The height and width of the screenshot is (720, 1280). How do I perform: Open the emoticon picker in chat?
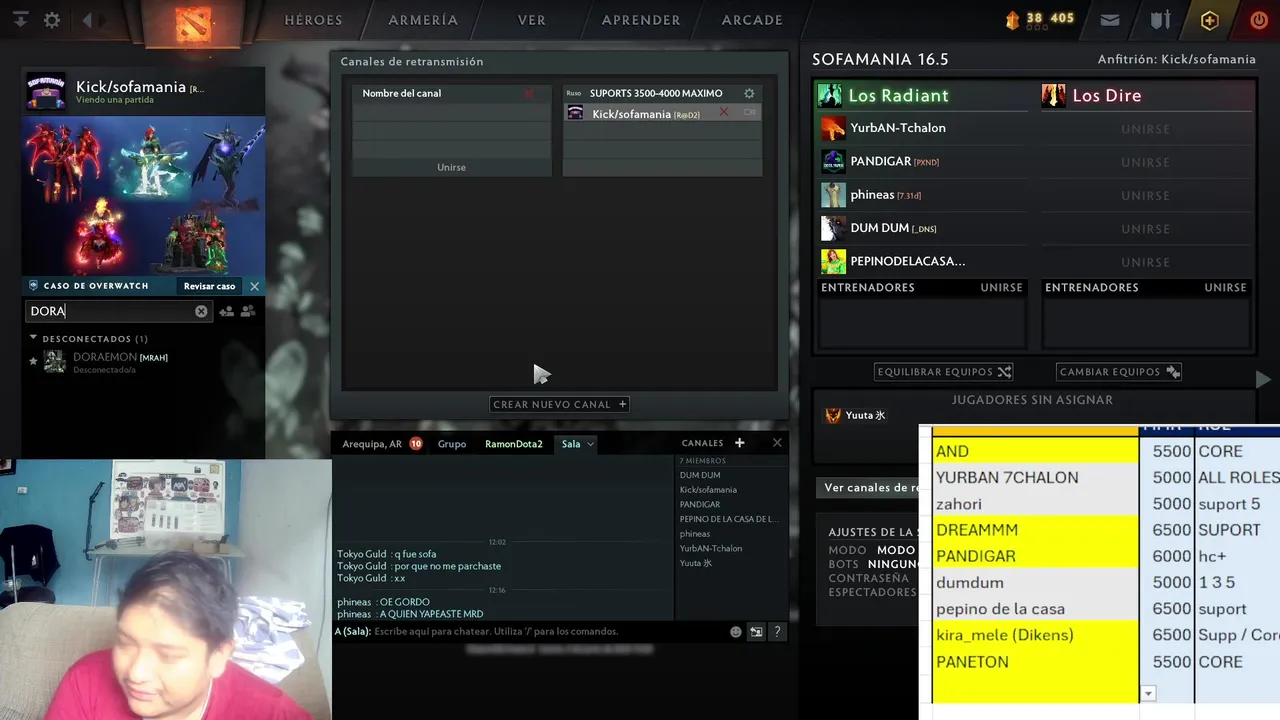[x=736, y=631]
